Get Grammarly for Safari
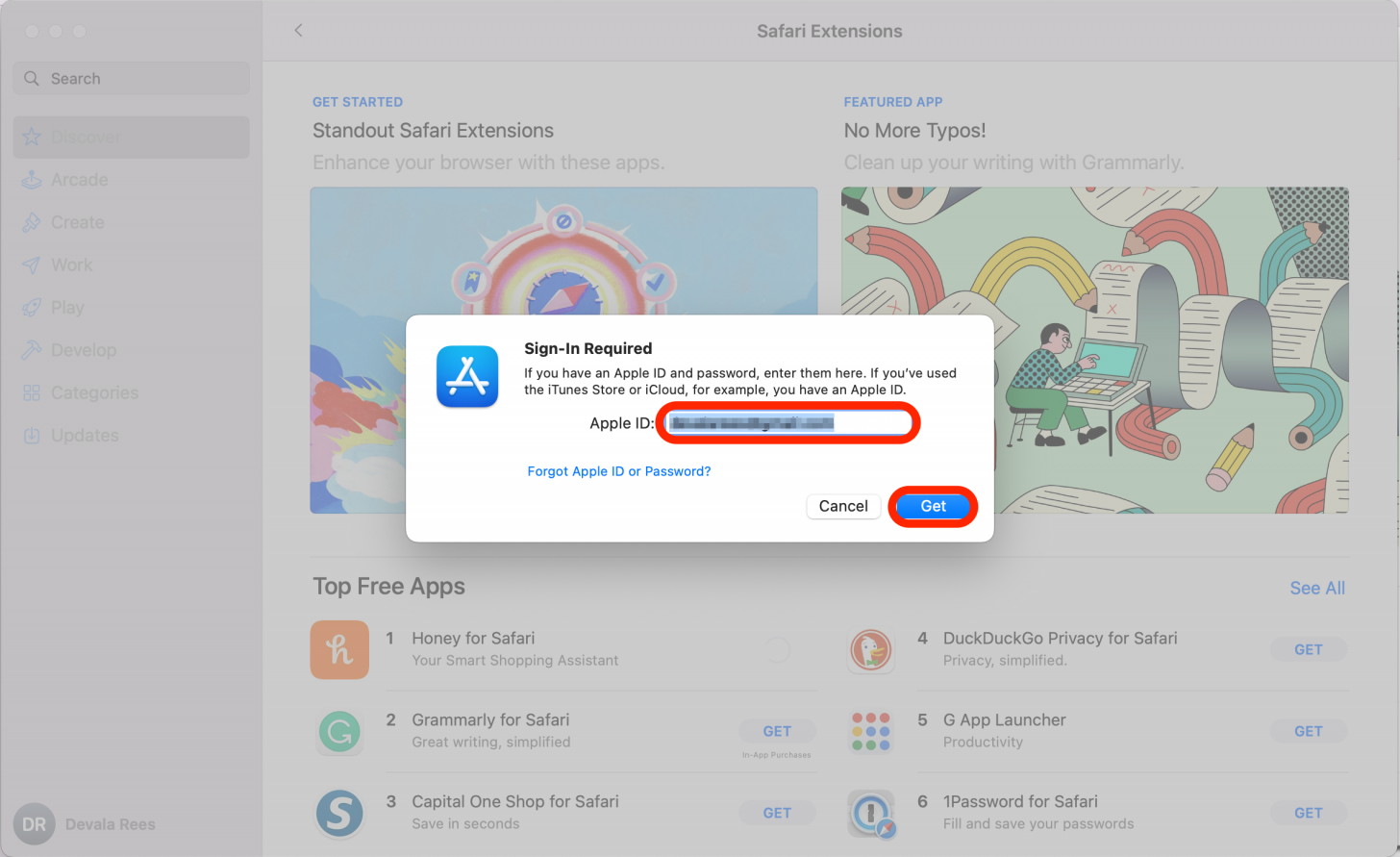1400x857 pixels. [x=777, y=731]
